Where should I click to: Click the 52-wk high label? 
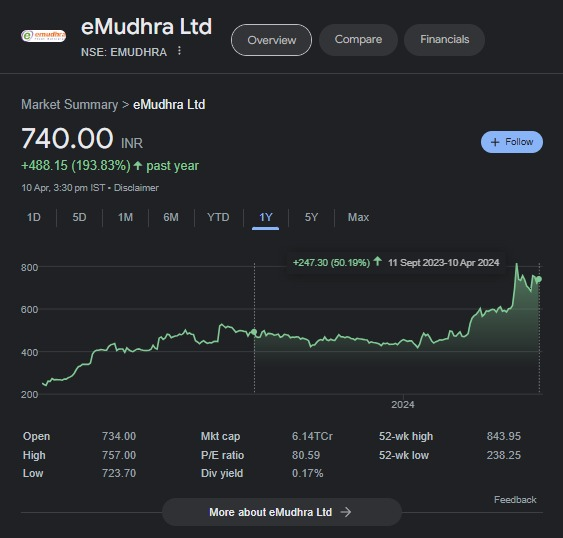(406, 436)
